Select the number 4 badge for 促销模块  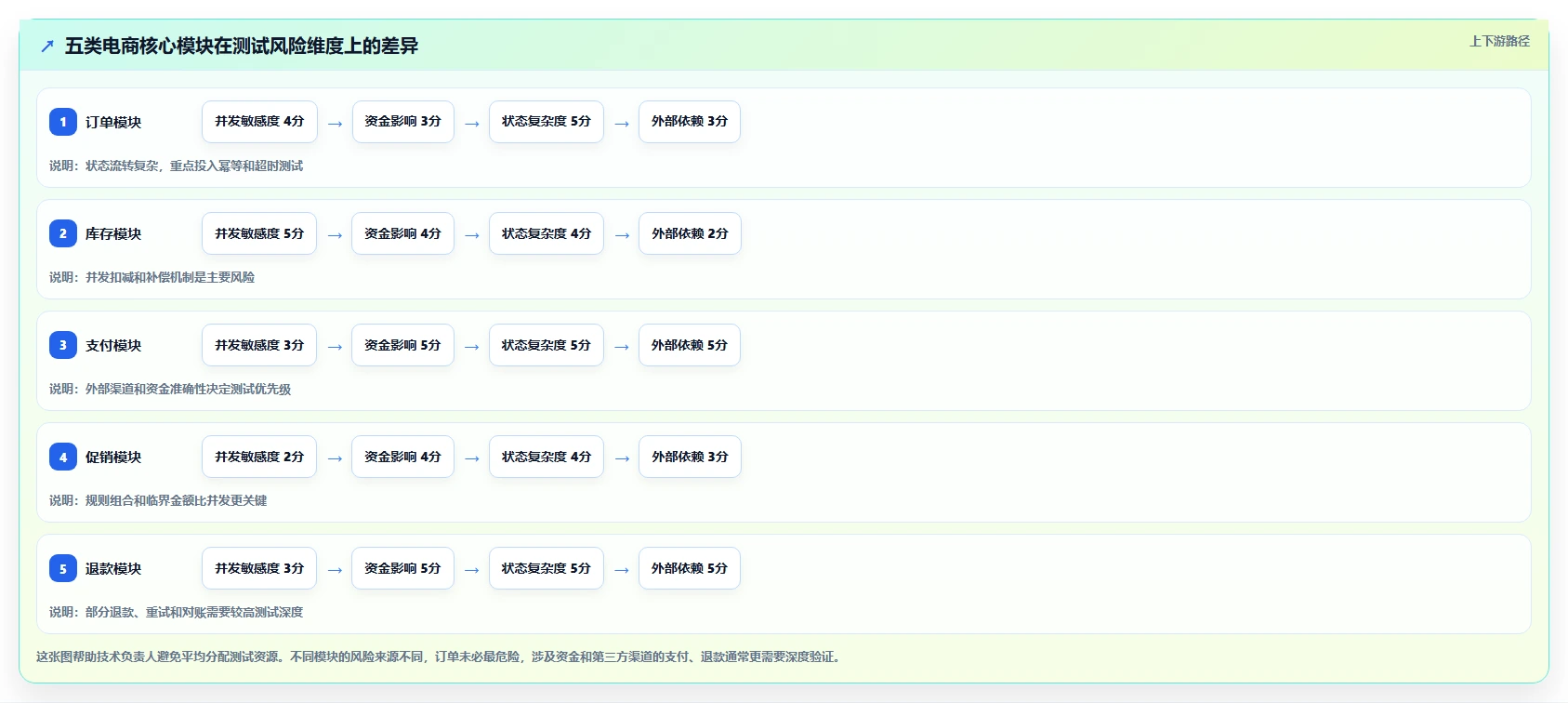(63, 457)
